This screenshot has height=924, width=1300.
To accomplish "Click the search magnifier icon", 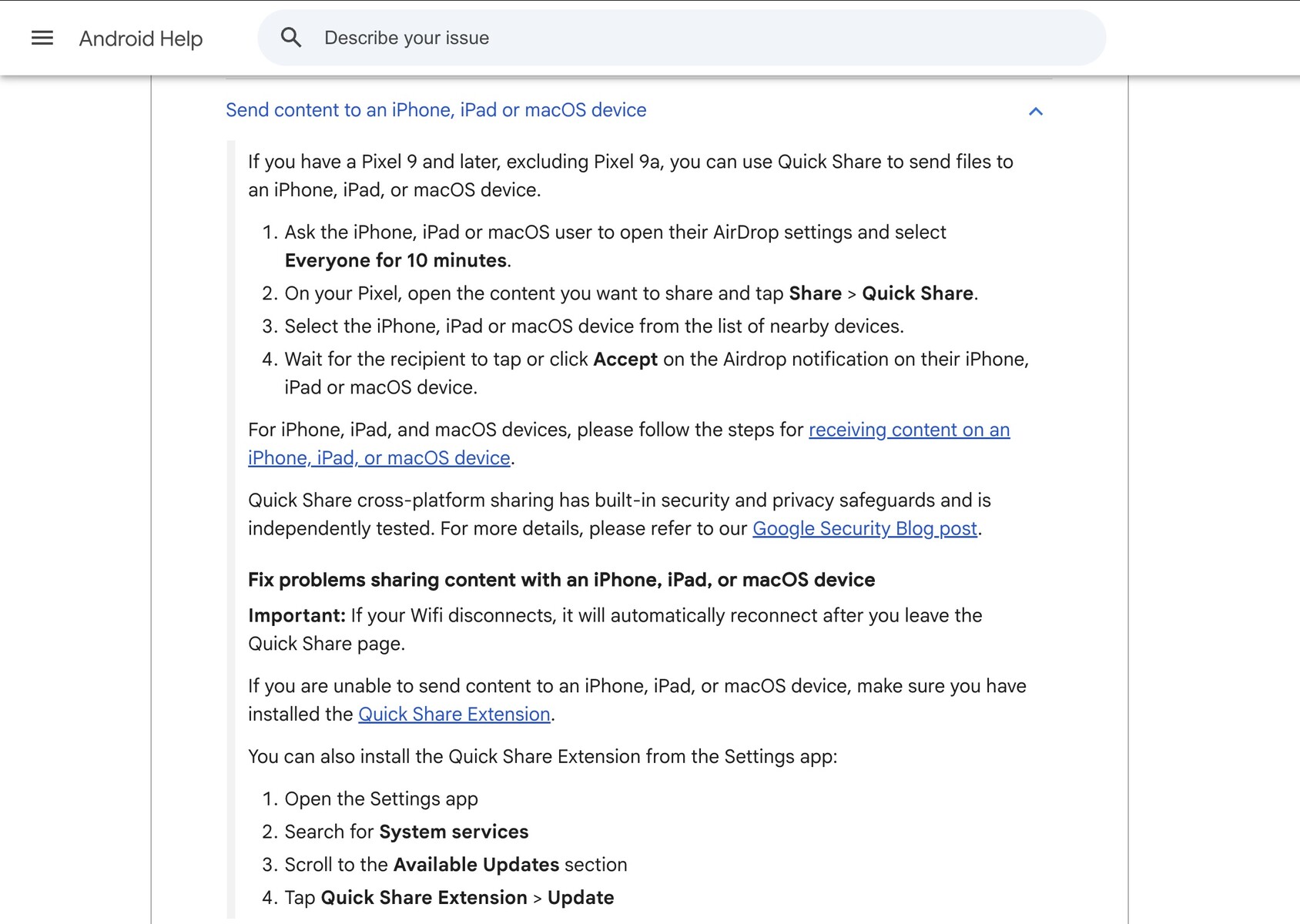I will point(291,38).
